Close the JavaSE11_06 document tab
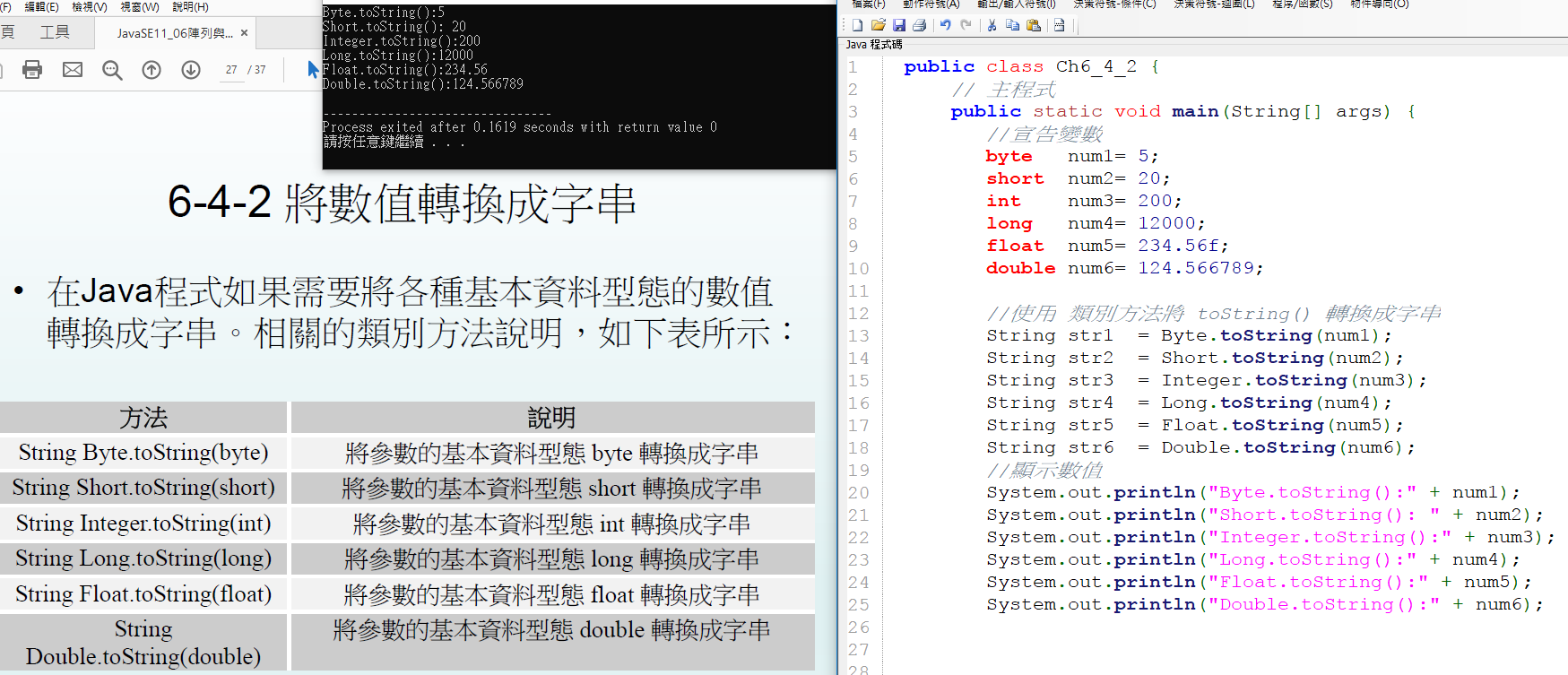The height and width of the screenshot is (675, 1568). [244, 33]
